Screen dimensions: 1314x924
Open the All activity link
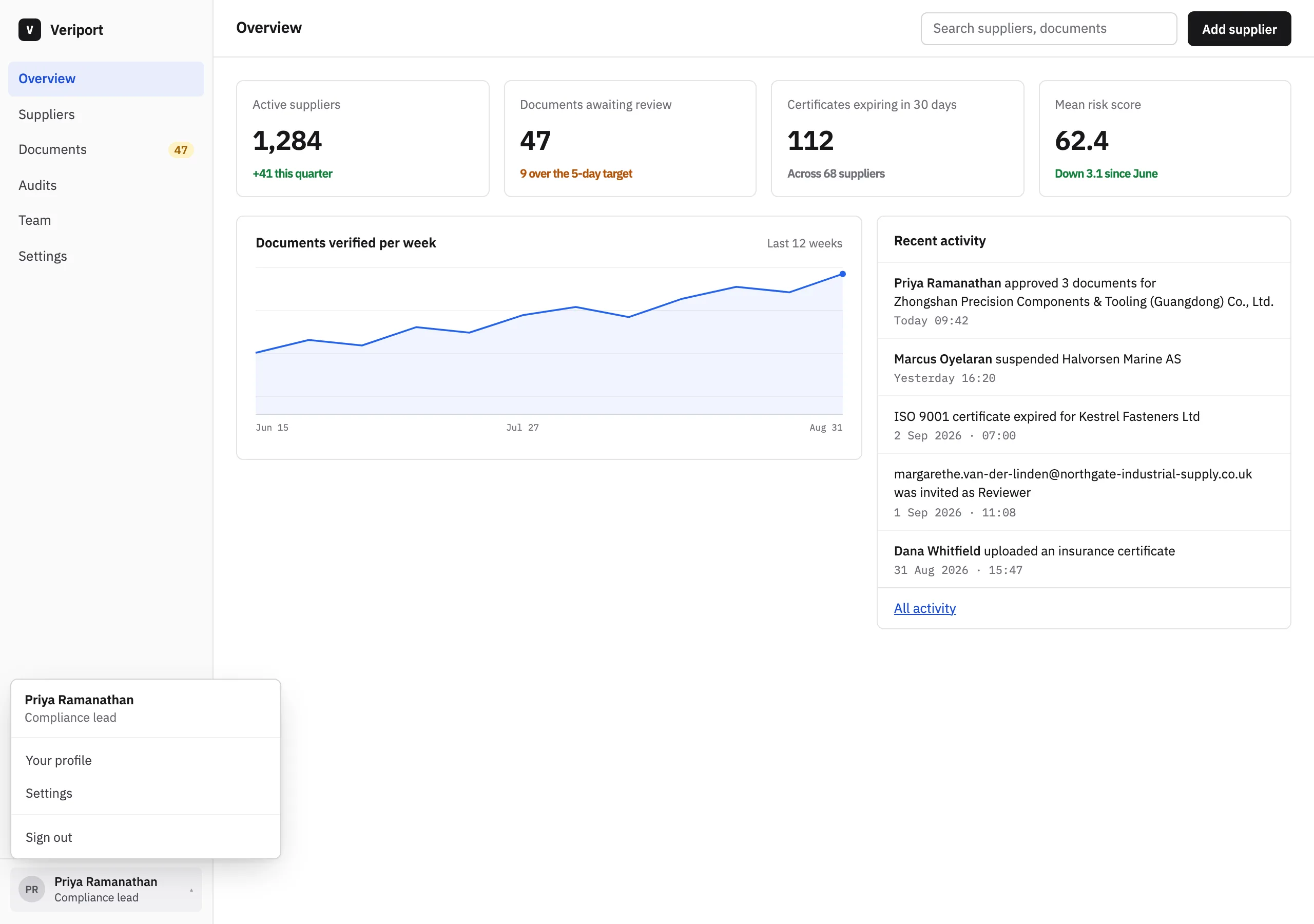(x=924, y=608)
